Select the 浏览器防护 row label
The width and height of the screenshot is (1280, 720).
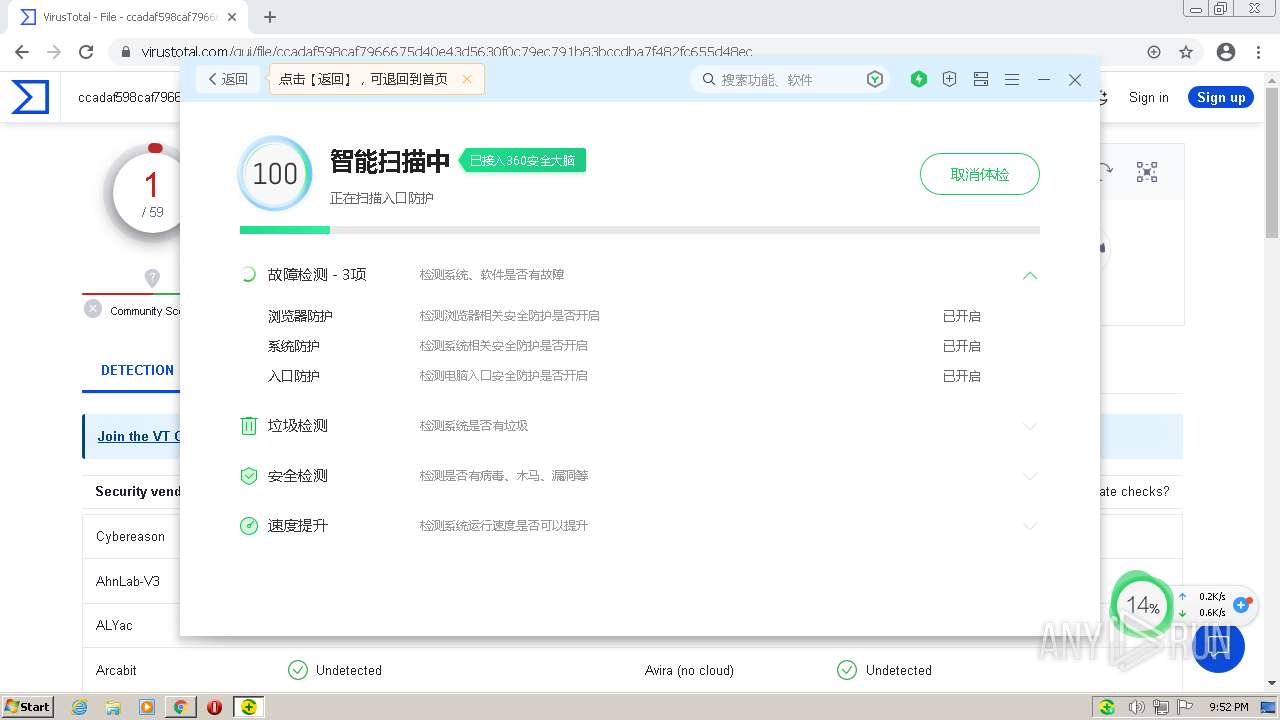click(300, 316)
